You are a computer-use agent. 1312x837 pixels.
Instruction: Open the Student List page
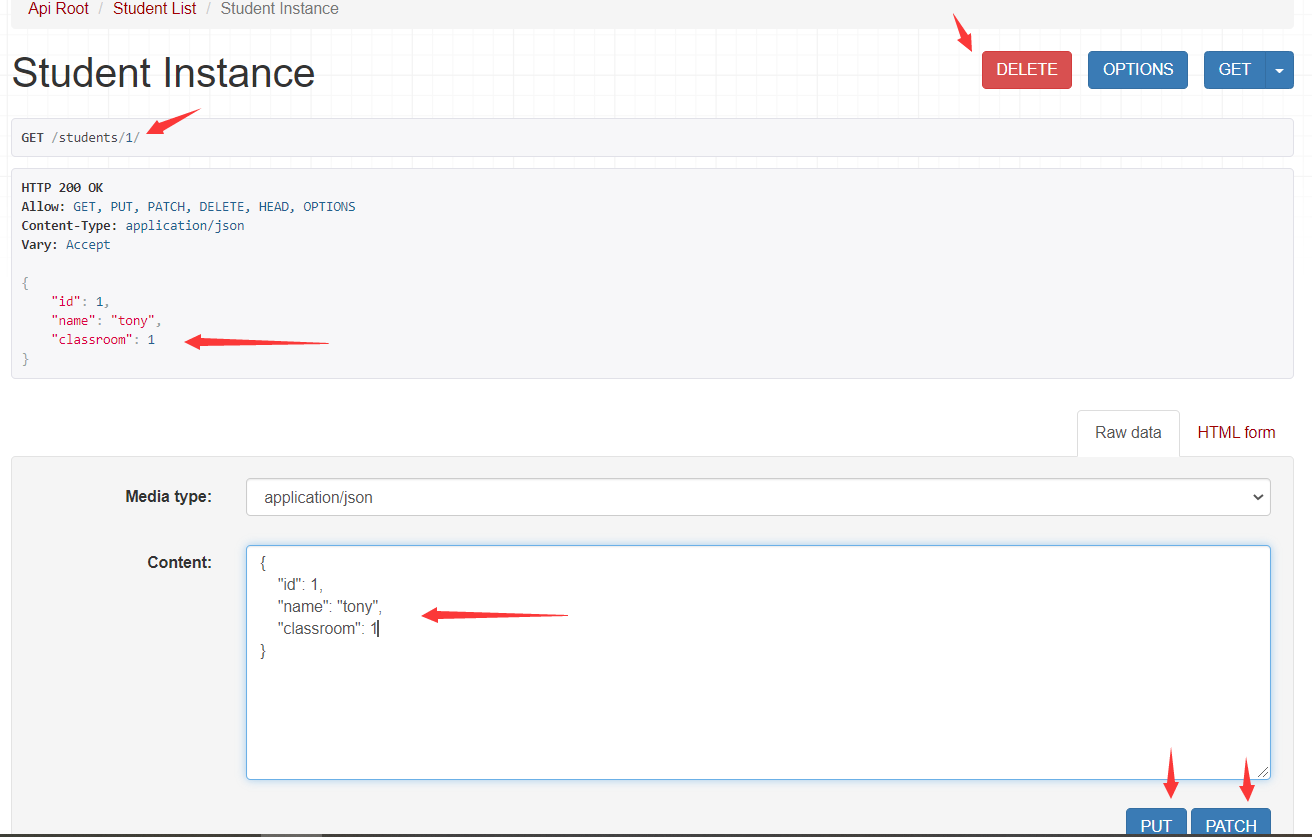tap(154, 8)
